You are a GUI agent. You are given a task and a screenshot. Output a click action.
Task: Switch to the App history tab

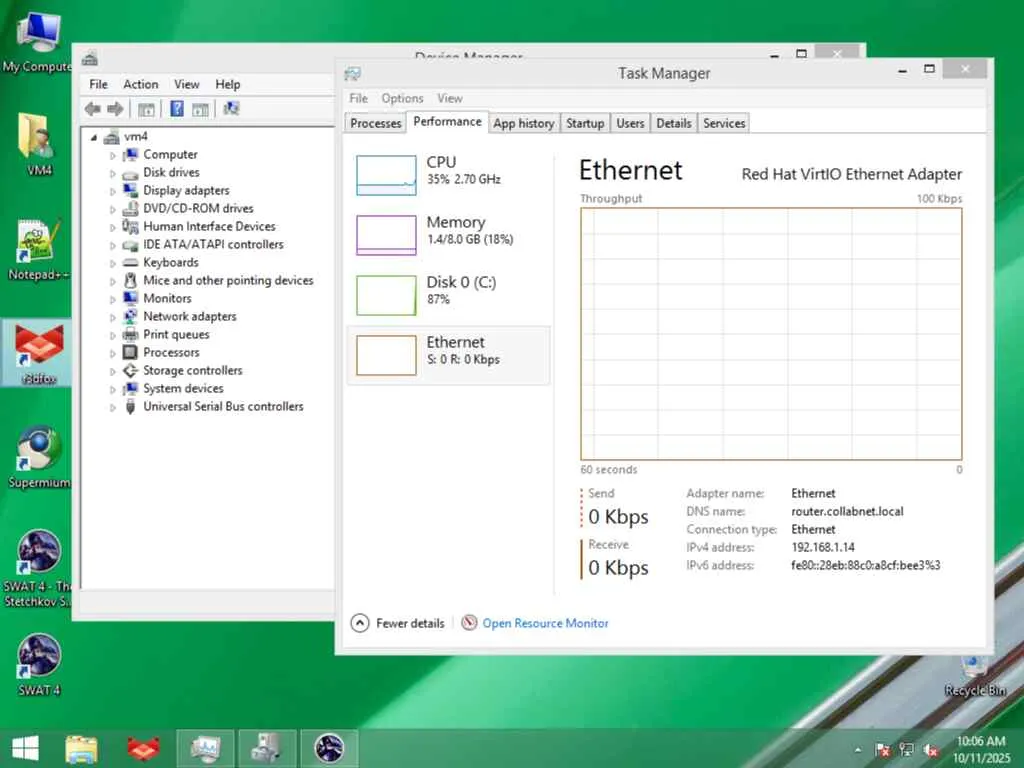pyautogui.click(x=524, y=123)
